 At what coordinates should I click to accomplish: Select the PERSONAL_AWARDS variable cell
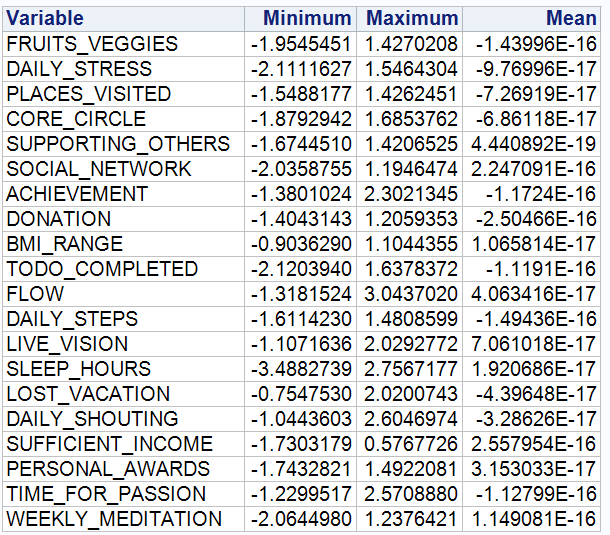click(123, 469)
